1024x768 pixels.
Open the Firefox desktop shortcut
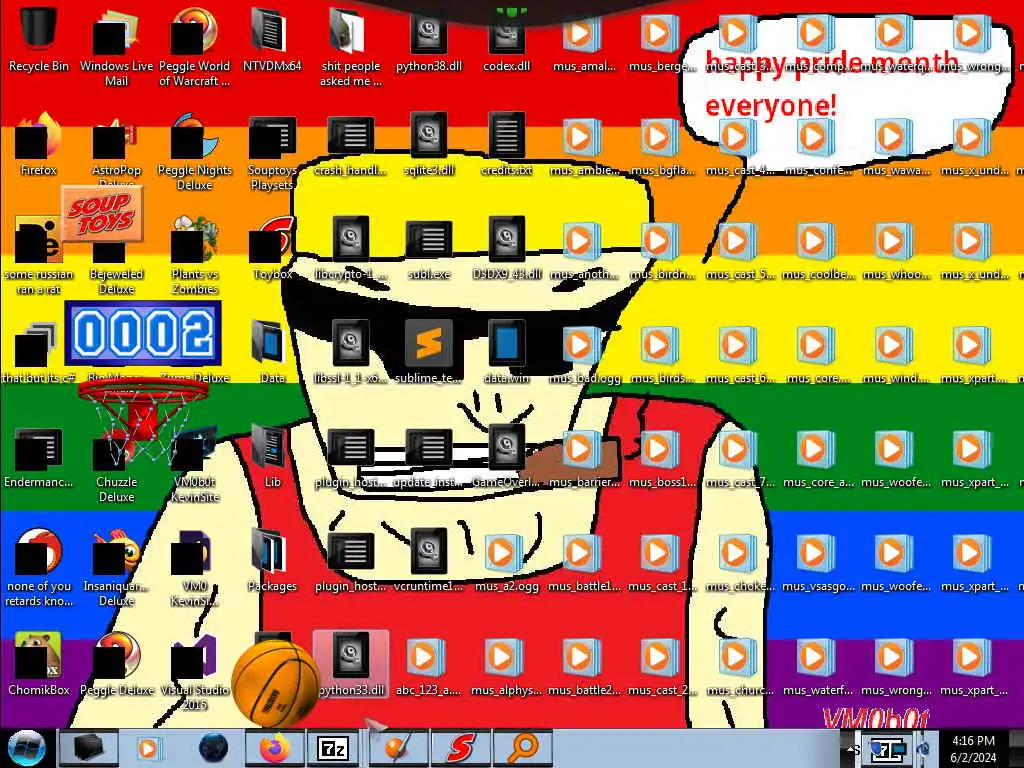[39, 144]
